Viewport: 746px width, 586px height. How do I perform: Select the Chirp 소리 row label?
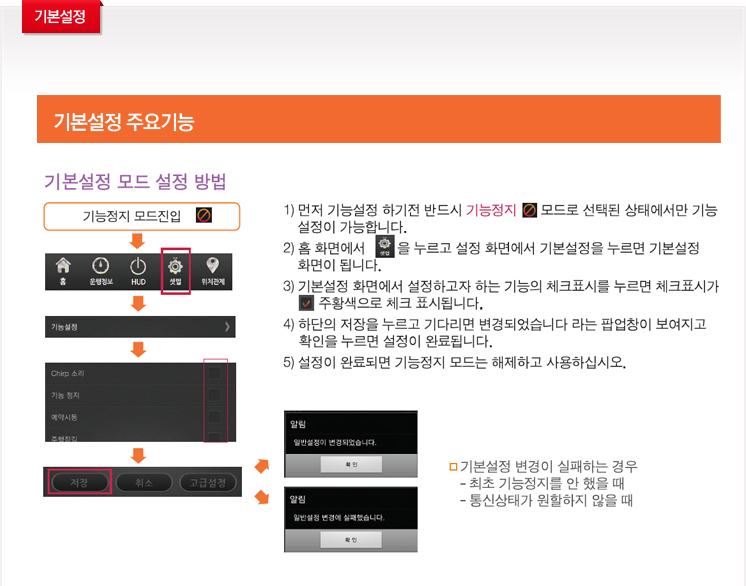[x=68, y=373]
